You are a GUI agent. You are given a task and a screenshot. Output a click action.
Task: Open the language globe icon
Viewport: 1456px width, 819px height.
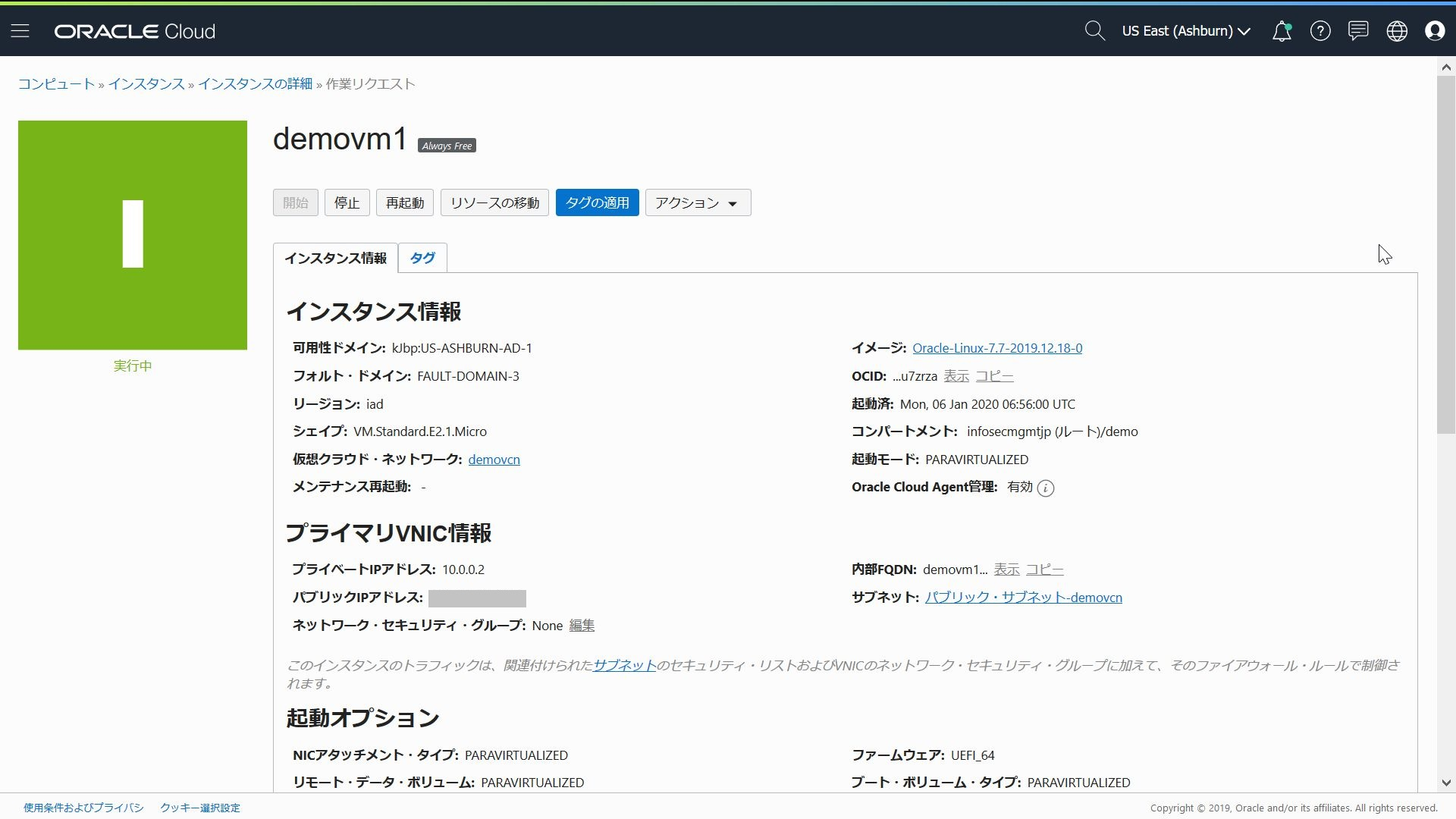click(1397, 31)
